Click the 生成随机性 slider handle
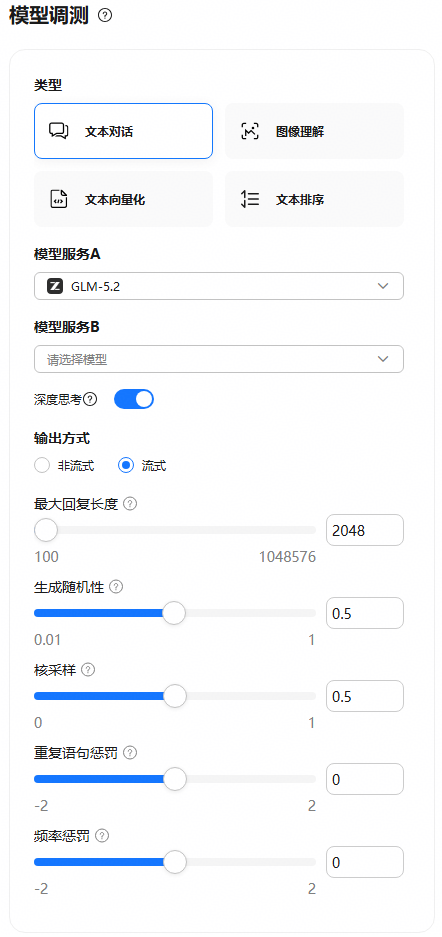Image resolution: width=442 pixels, height=937 pixels. tap(174, 613)
